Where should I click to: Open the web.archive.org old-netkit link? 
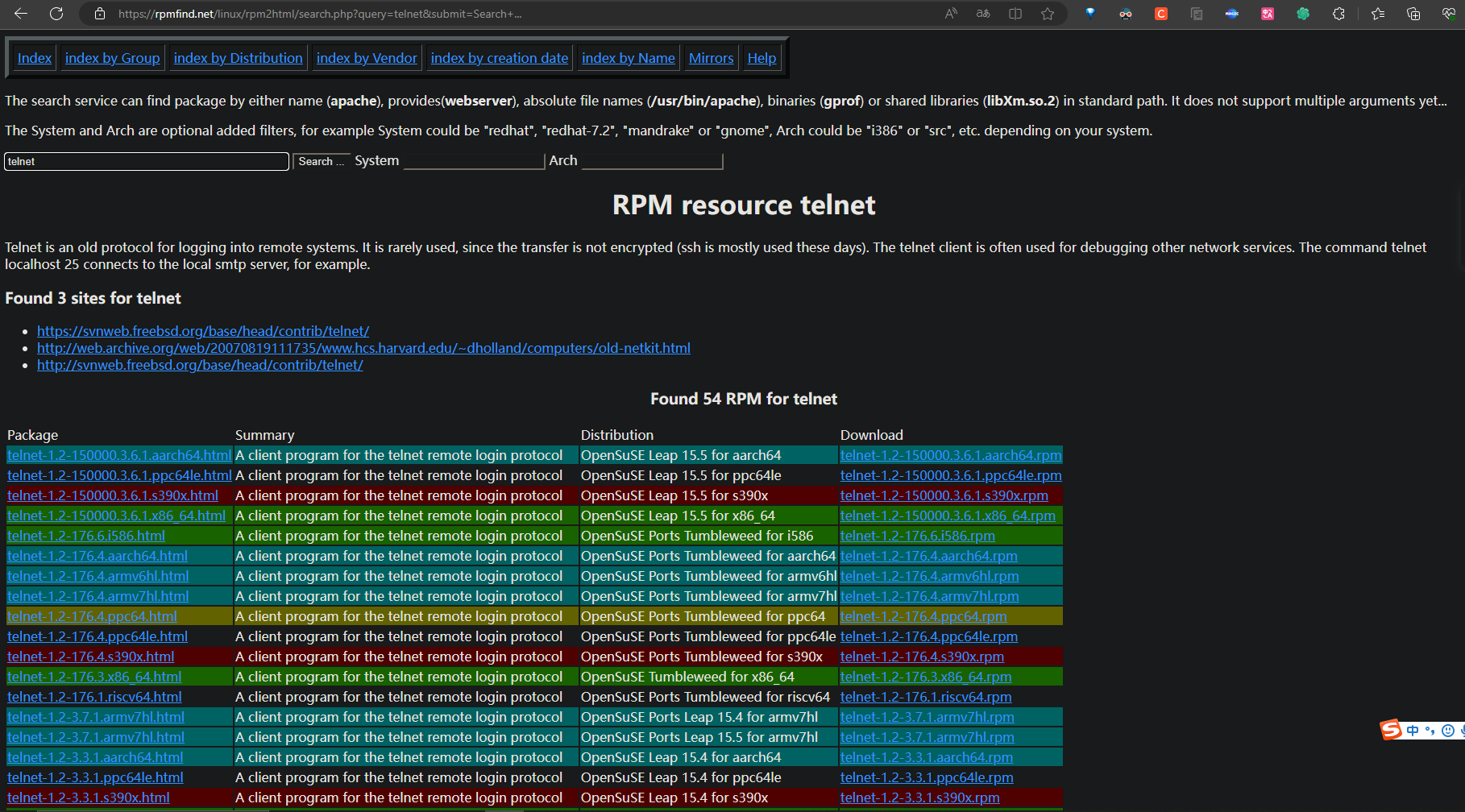363,348
